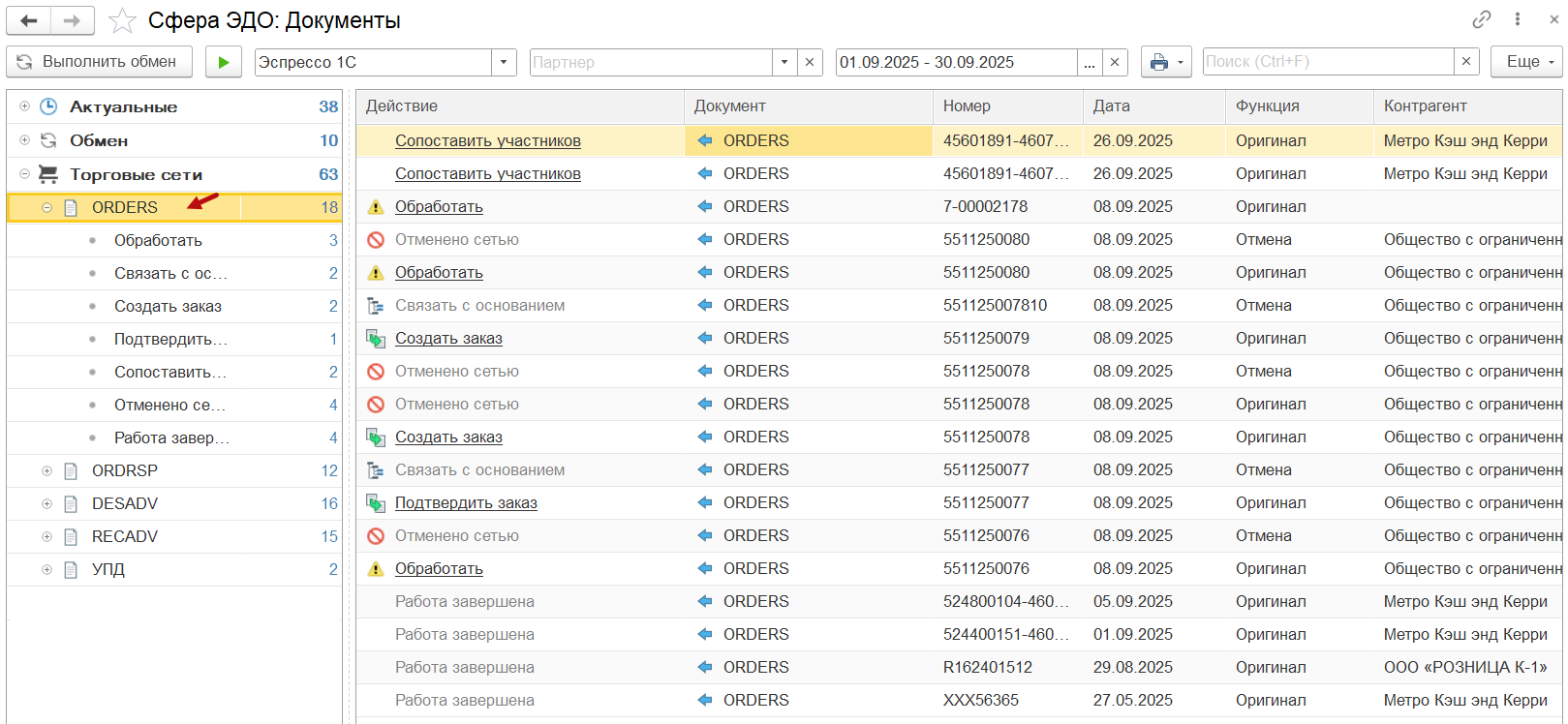Sort by Функция column header

[x=1300, y=106]
